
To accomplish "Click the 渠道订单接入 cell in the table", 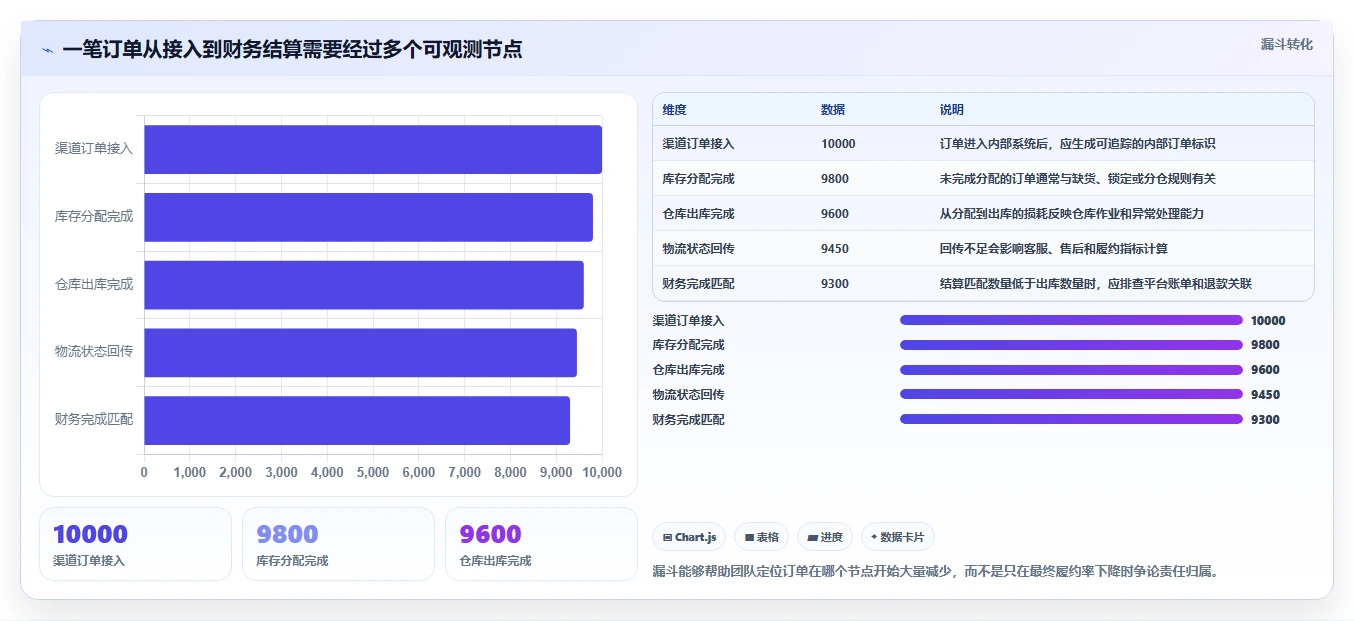I will [698, 144].
